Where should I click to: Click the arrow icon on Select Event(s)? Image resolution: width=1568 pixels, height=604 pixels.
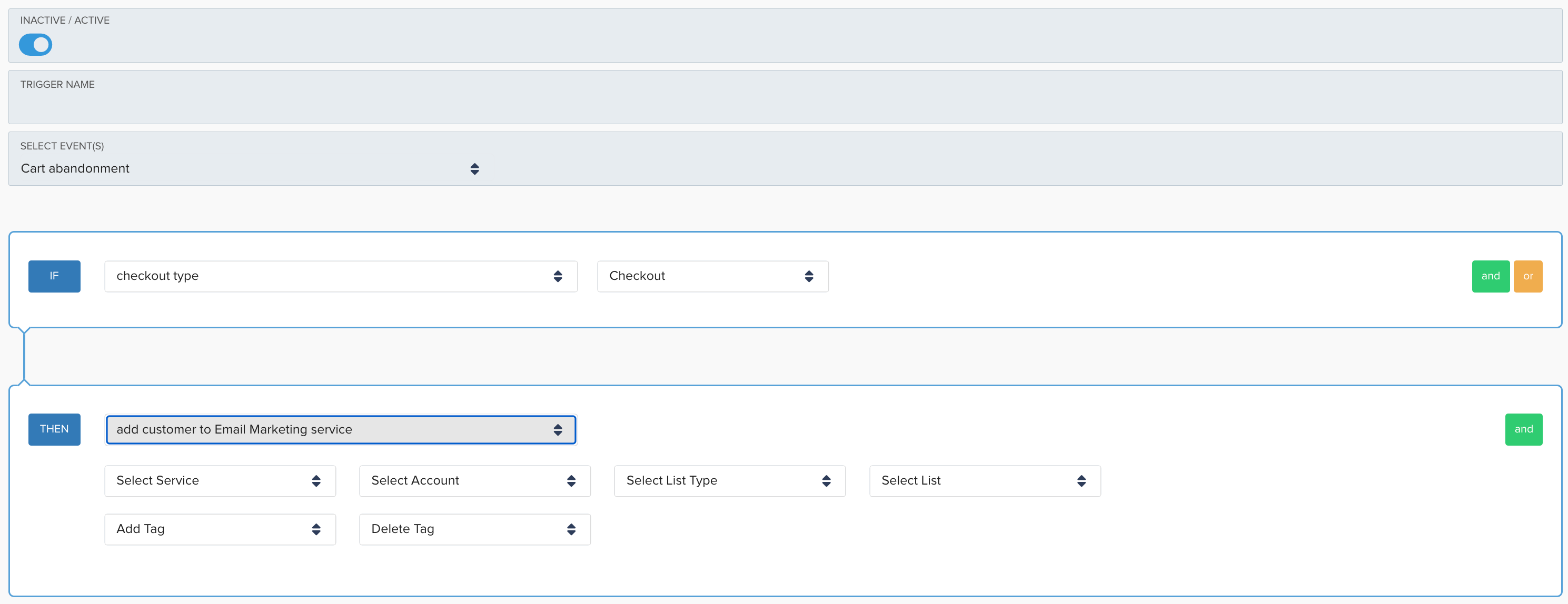(474, 169)
